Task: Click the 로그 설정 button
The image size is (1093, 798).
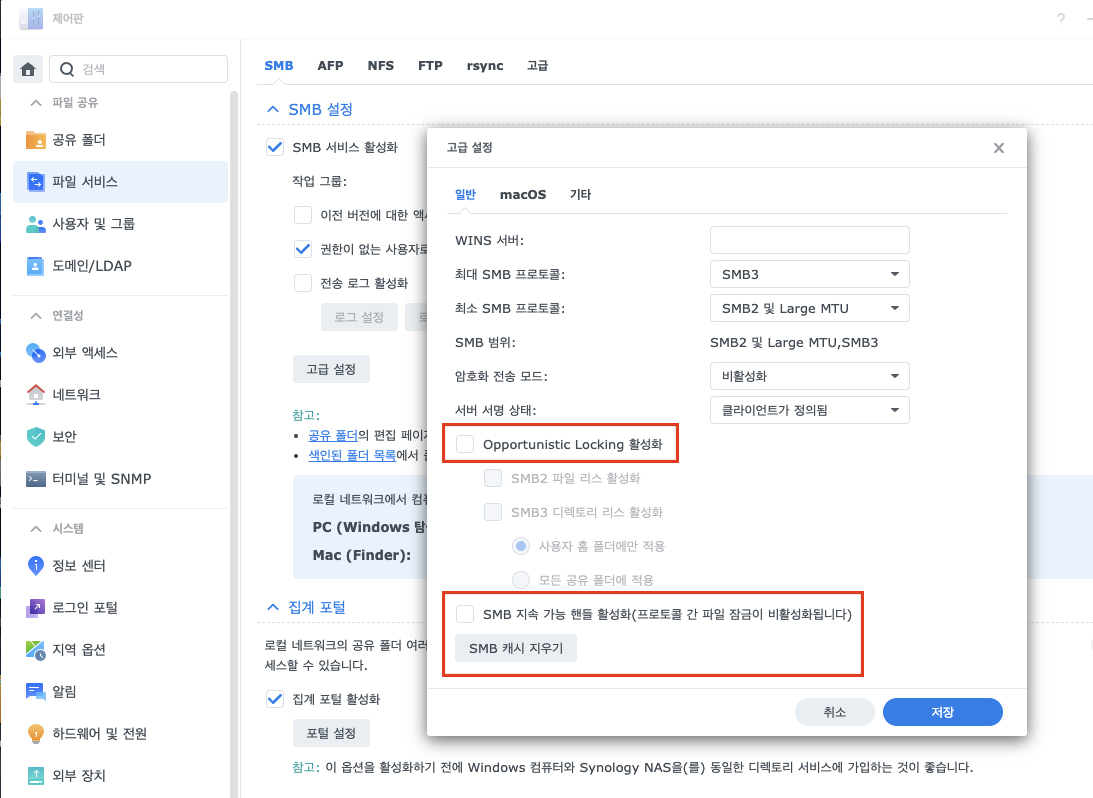Action: pos(359,317)
